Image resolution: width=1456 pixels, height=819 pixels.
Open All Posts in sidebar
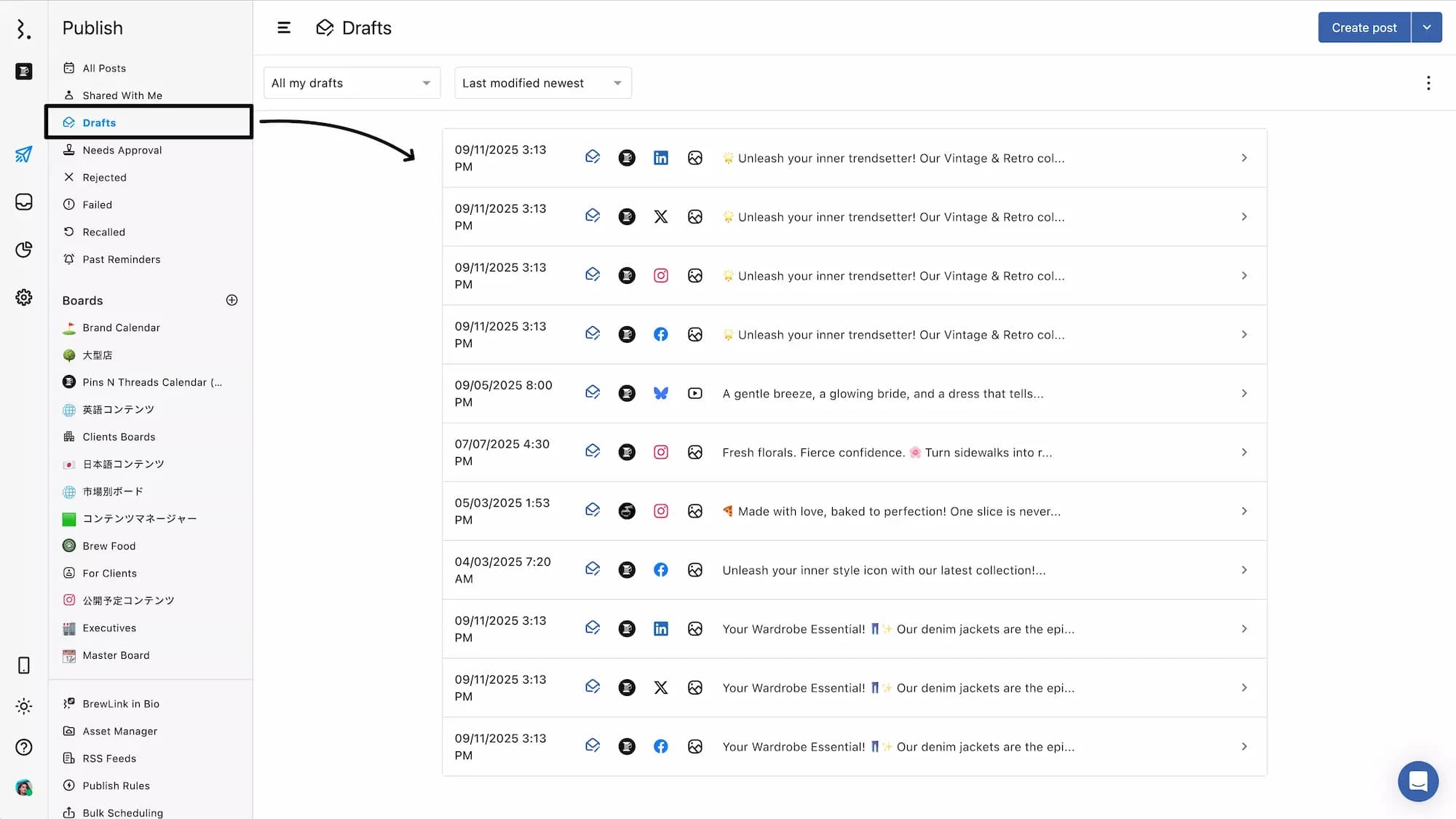click(x=104, y=68)
